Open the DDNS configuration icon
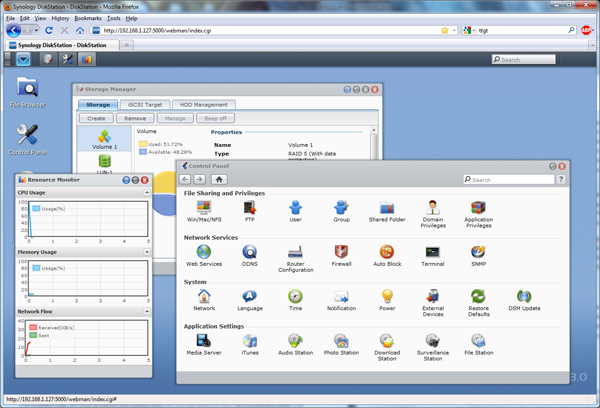 click(250, 252)
